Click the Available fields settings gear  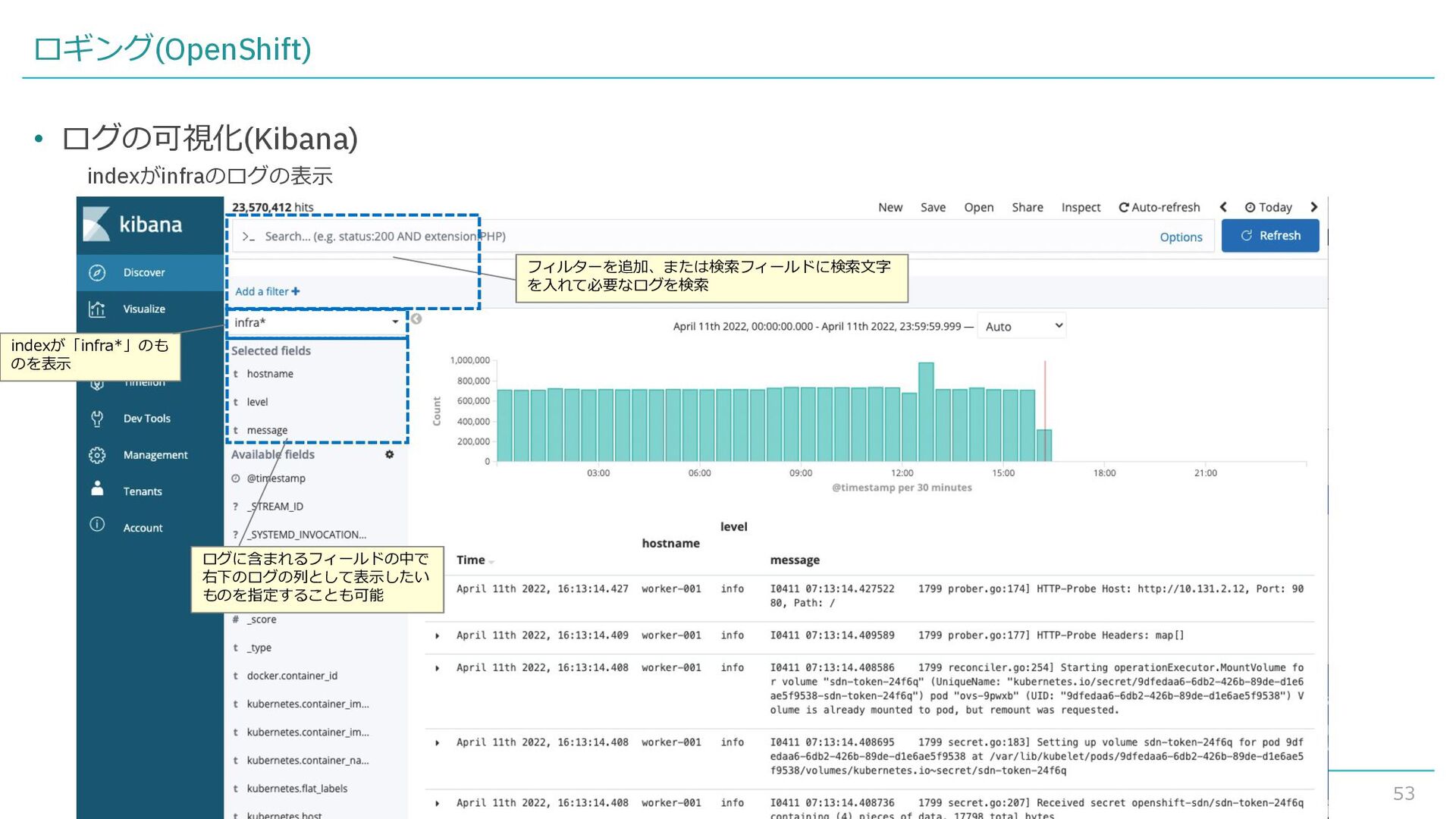[x=389, y=454]
